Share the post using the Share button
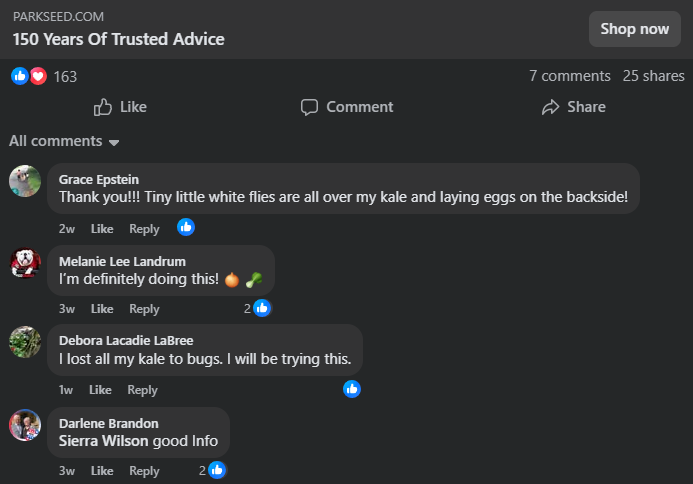This screenshot has width=693, height=484. (x=573, y=107)
